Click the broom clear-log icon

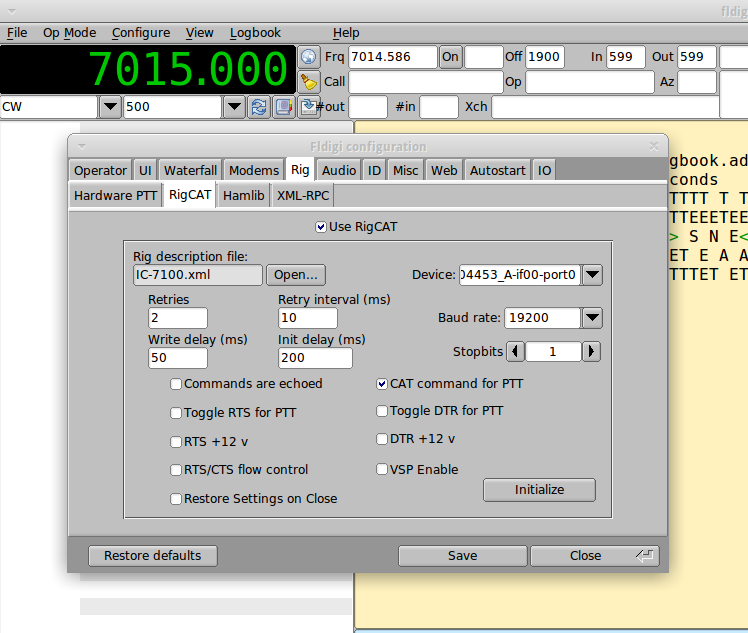click(x=309, y=82)
